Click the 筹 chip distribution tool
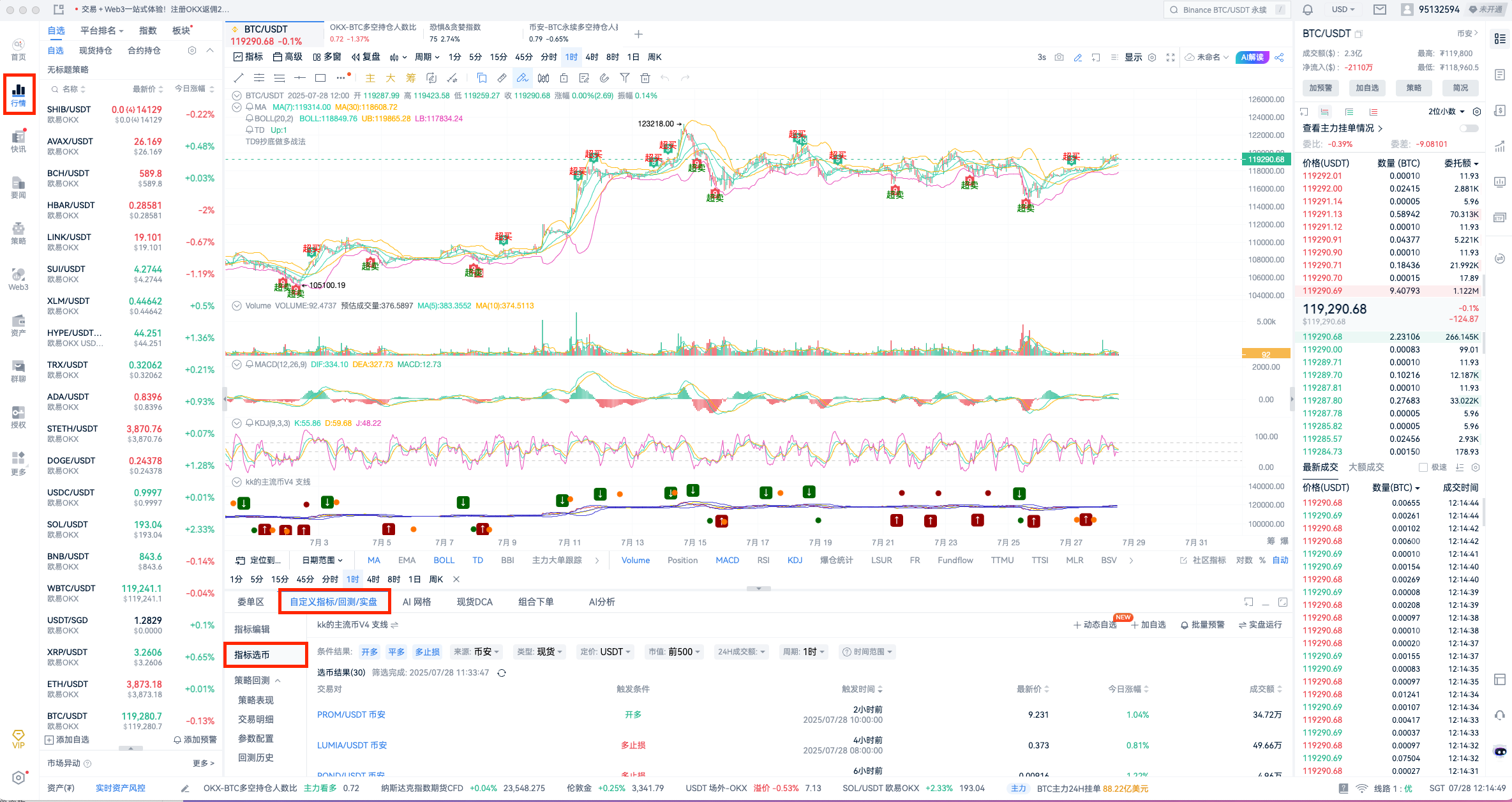1512x802 pixels. coord(411,78)
